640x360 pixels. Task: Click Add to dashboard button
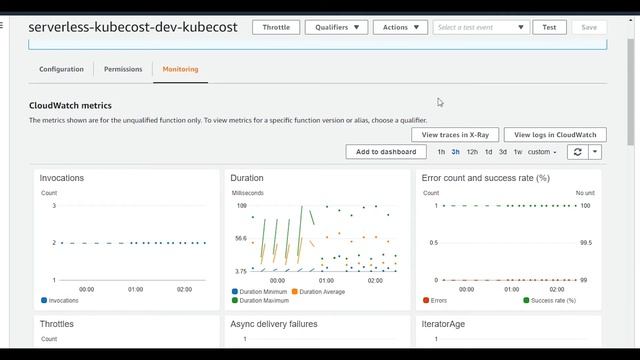[x=386, y=152]
